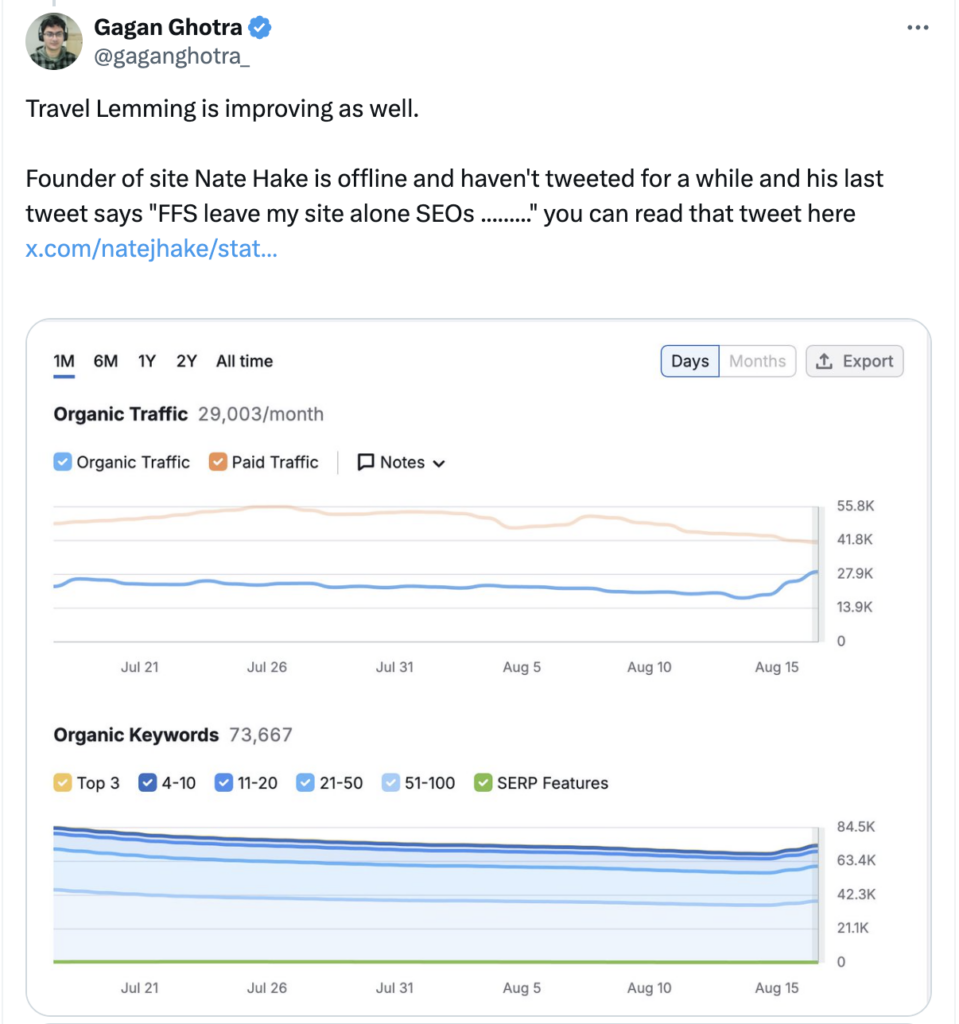This screenshot has width=959, height=1024.
Task: Hide the 21-50 keyword positions series
Action: [305, 783]
